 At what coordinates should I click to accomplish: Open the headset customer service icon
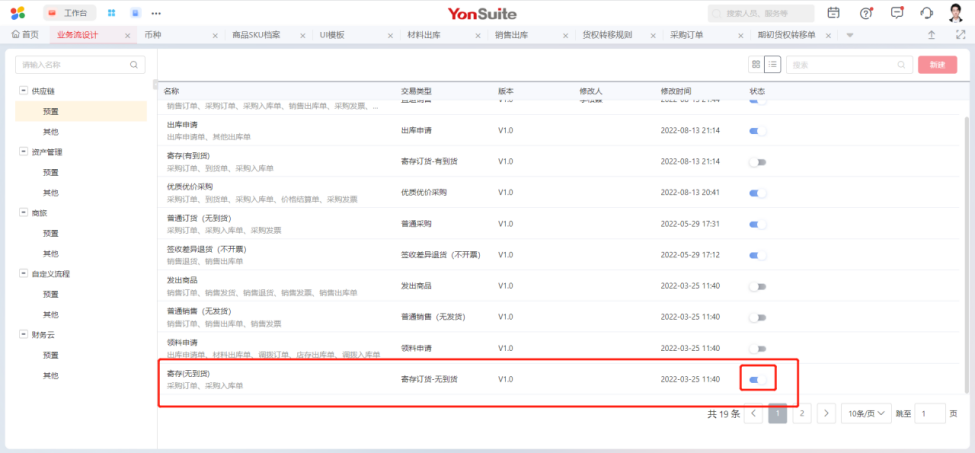point(926,13)
